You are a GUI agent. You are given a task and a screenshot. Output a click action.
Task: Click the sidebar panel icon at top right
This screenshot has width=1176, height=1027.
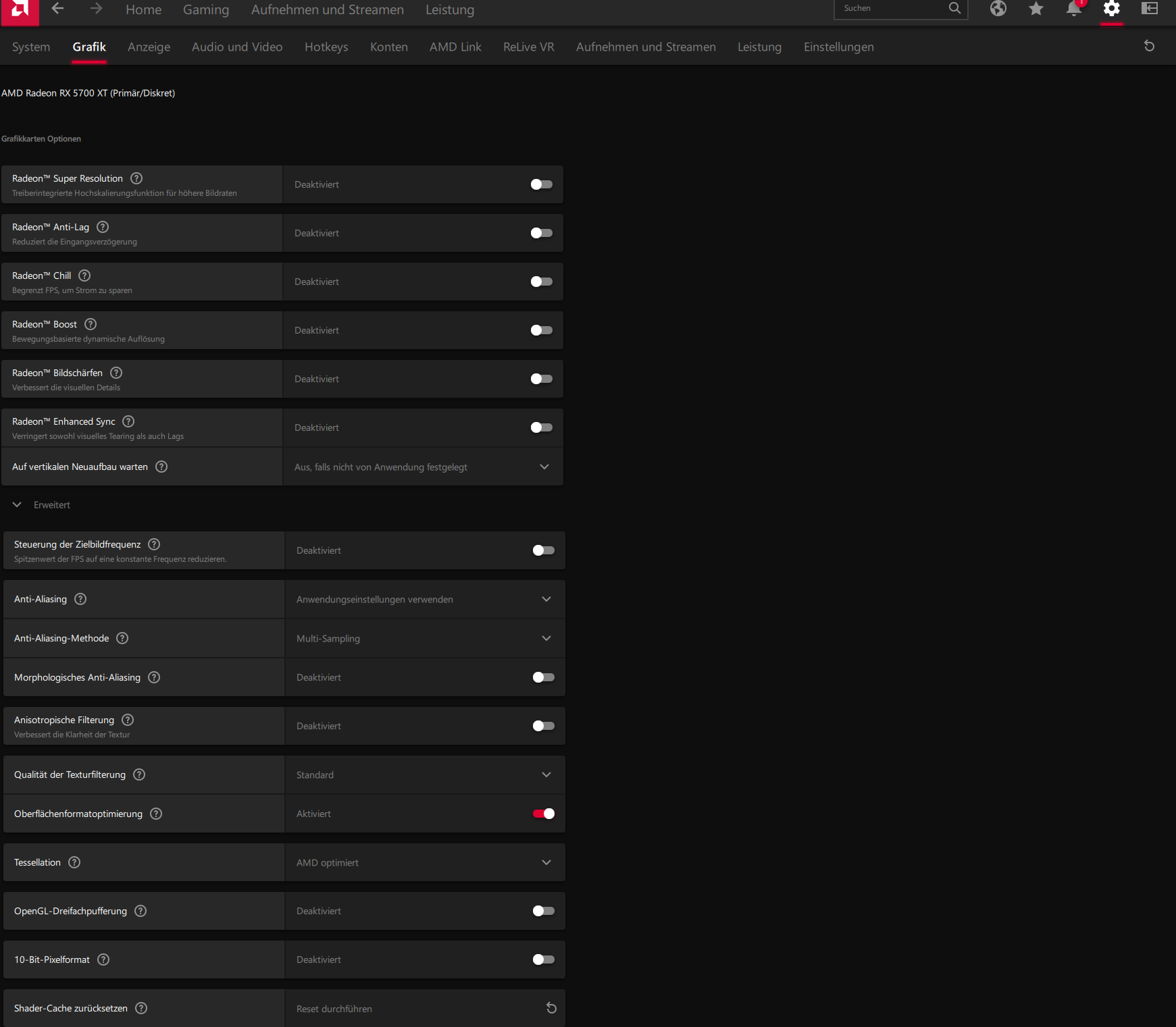1150,9
